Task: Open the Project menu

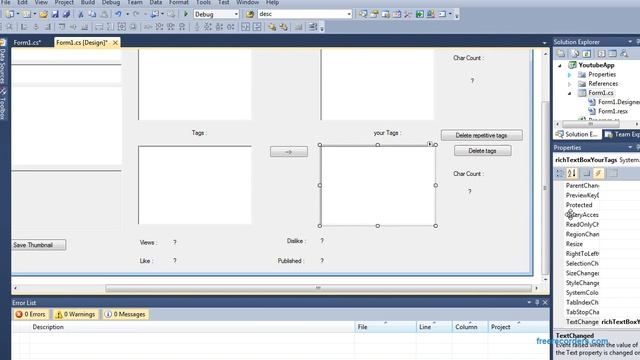Action: [64, 2]
